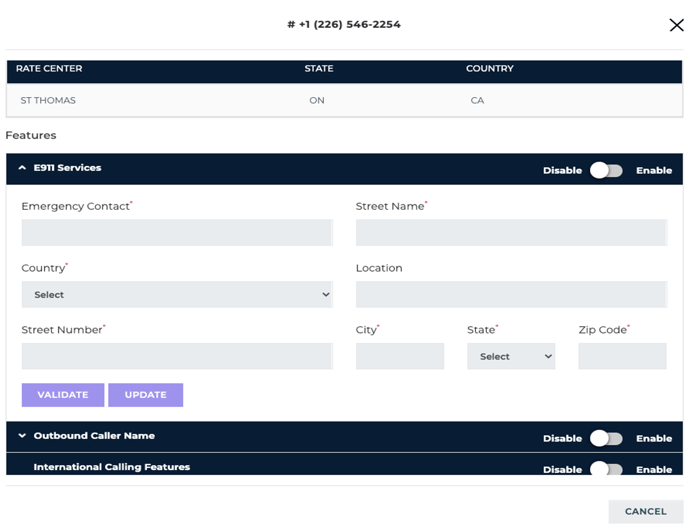The image size is (688, 529).
Task: Click the RATE CENTER column header
Action: [49, 69]
